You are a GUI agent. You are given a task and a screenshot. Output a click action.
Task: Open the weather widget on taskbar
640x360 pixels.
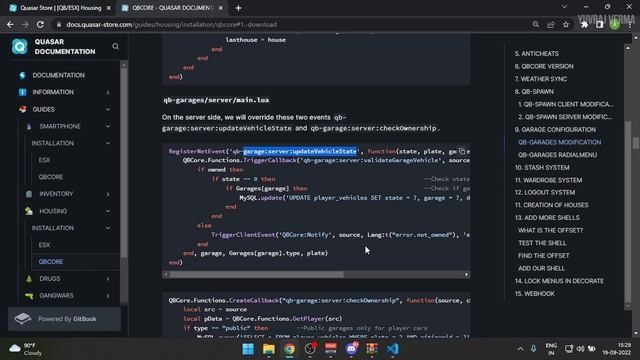coord(26,349)
